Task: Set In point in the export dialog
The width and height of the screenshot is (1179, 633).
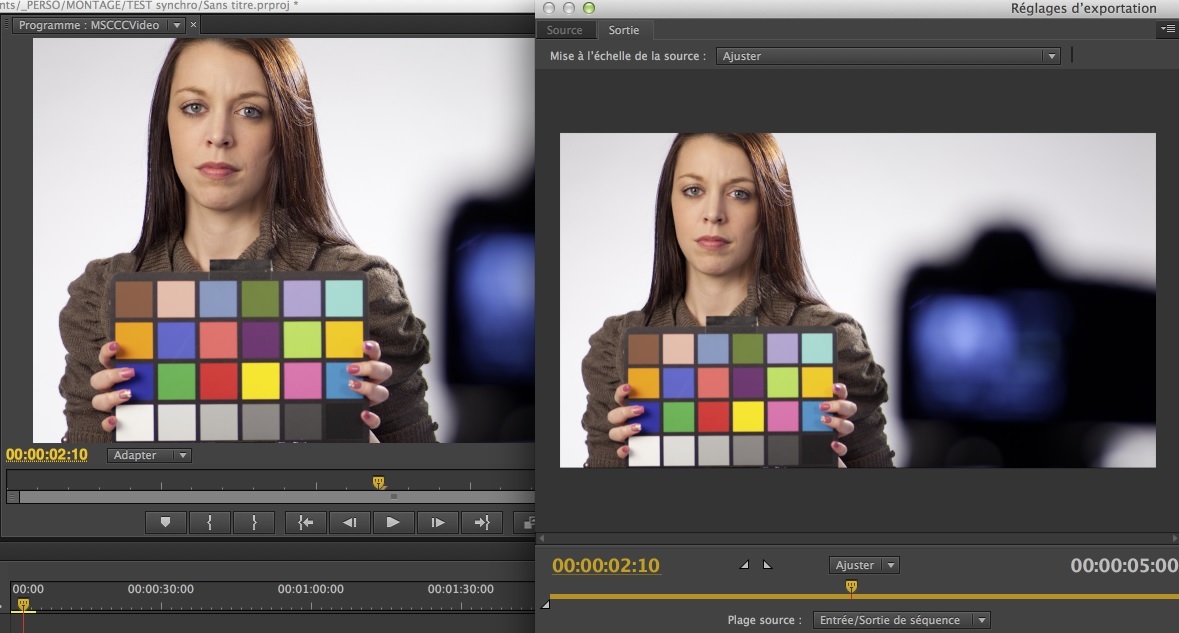Action: pyautogui.click(x=744, y=565)
